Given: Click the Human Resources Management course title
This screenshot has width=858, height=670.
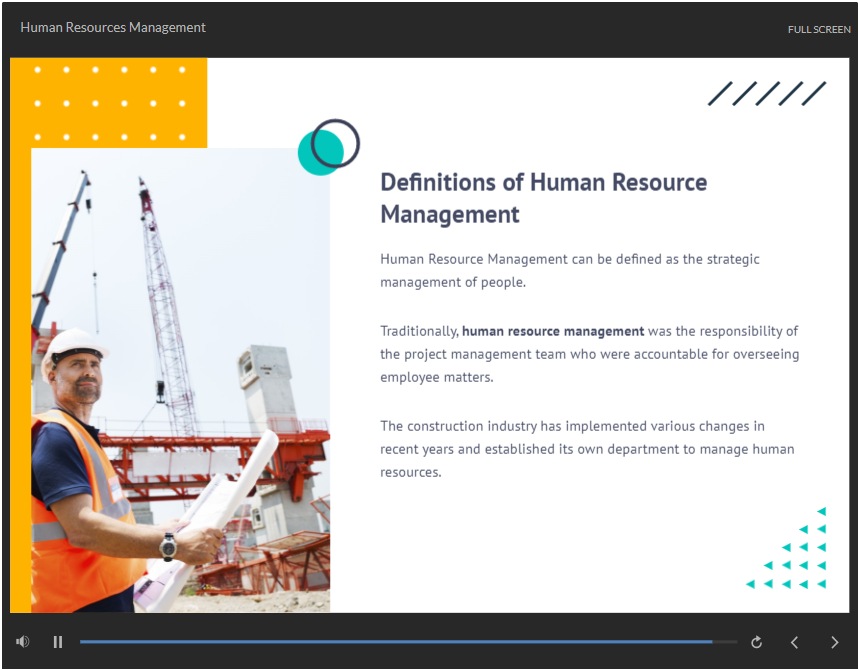Looking at the screenshot, I should (x=112, y=27).
